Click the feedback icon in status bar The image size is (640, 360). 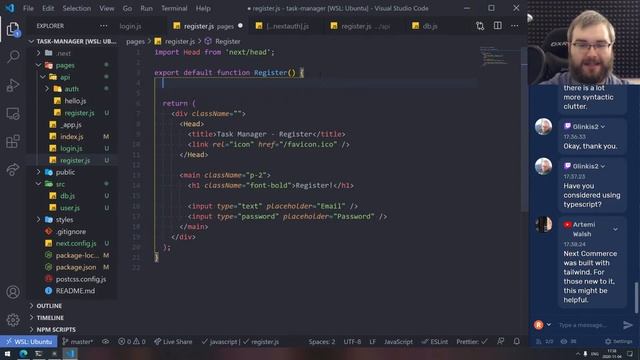click(x=501, y=342)
